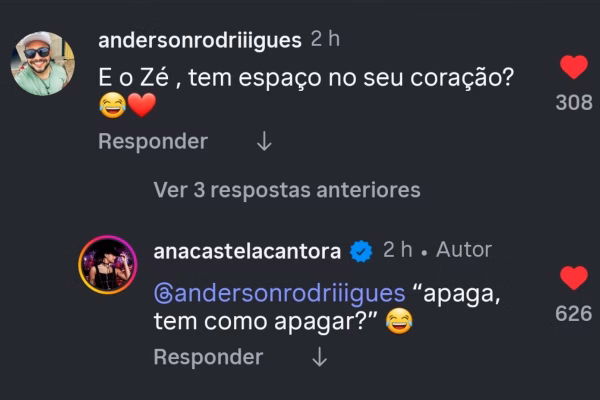Click the 2 h timestamp on the first comment
The image size is (600, 400).
[325, 39]
